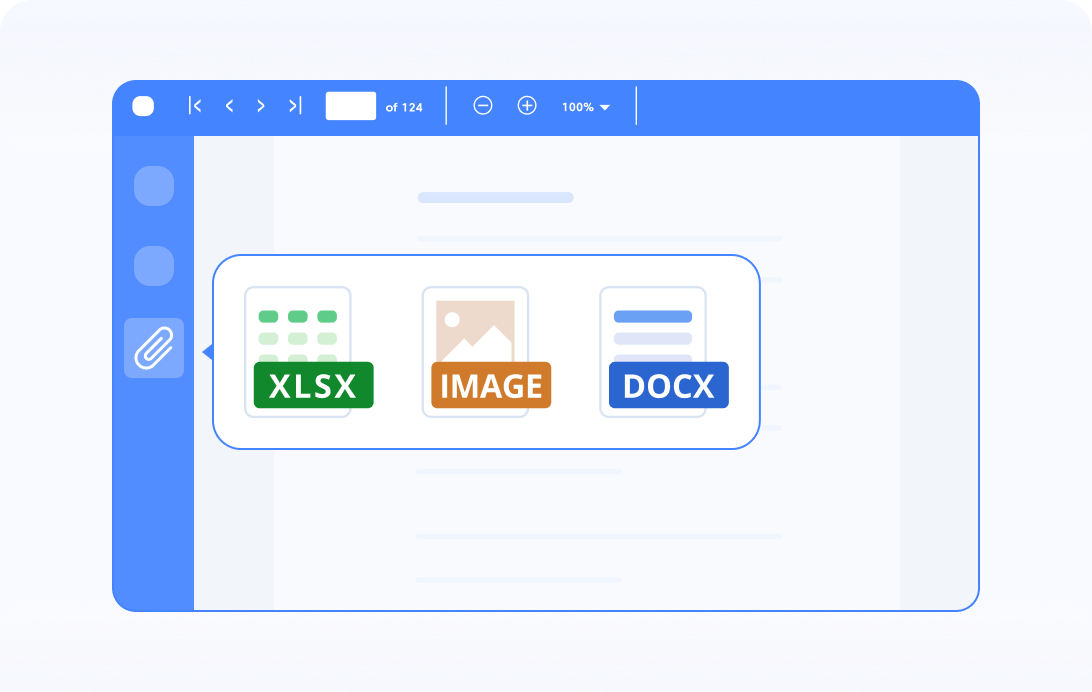This screenshot has height=692, width=1092.
Task: Jump to the last page
Action: [294, 105]
